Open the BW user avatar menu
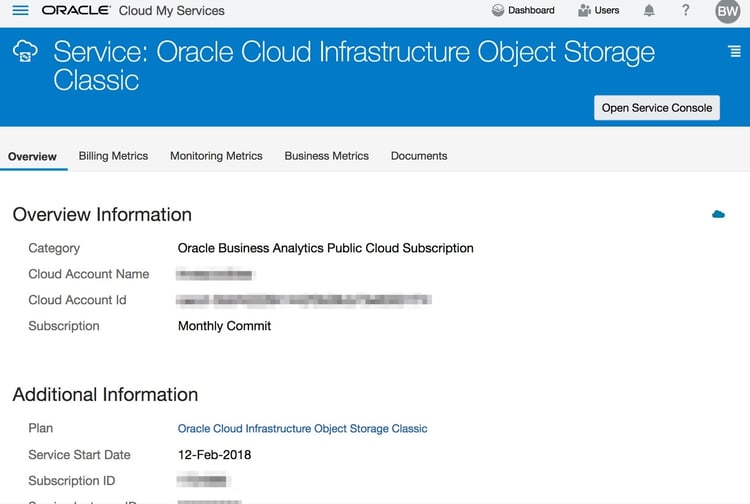 [728, 11]
